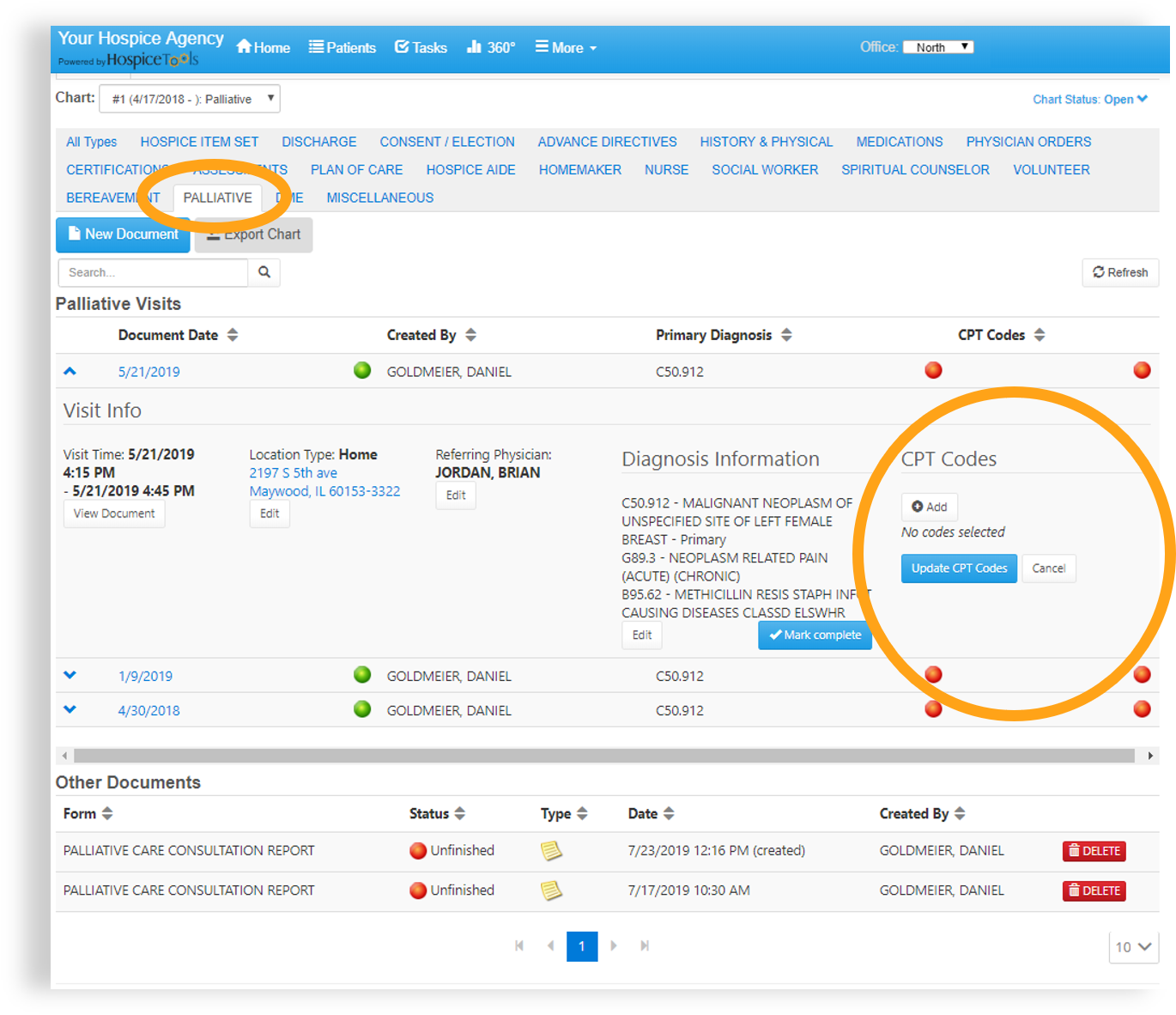Image resolution: width=1176 pixels, height=1015 pixels.
Task: Open the Chart selection dropdown
Action: pos(190,99)
